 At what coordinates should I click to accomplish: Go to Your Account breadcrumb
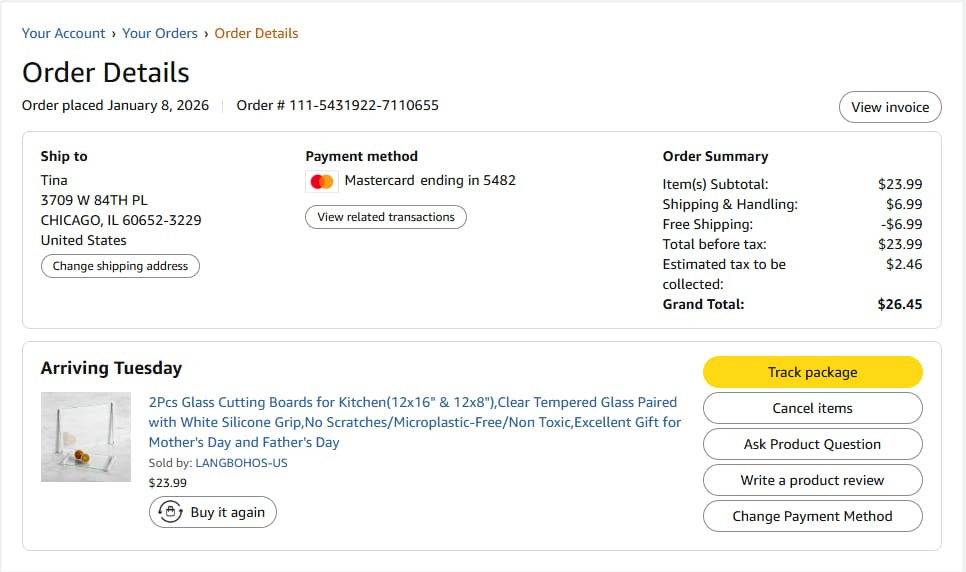click(63, 33)
